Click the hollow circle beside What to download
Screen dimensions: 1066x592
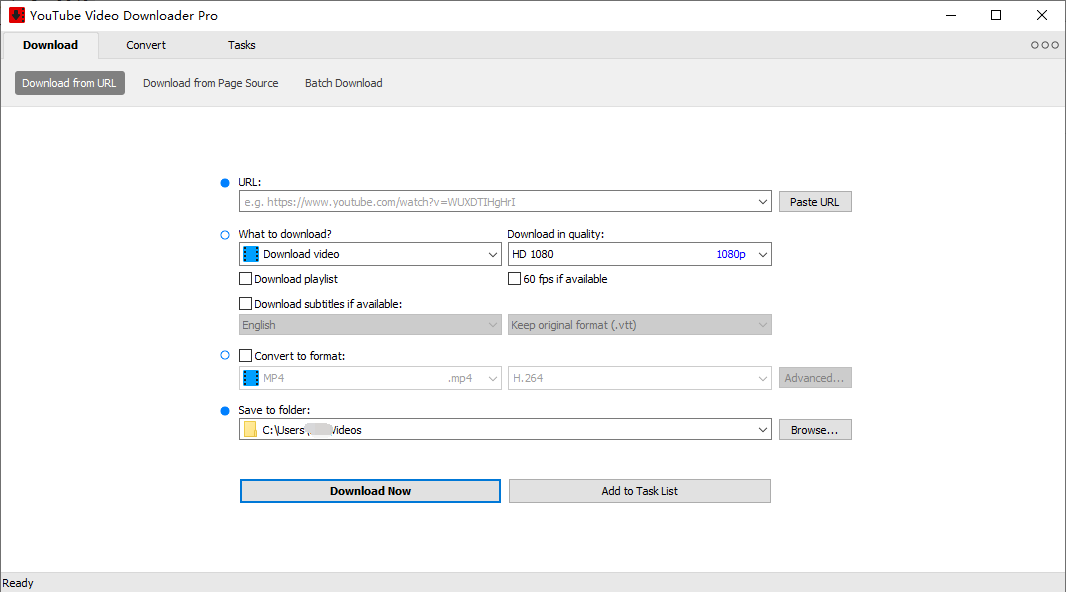[x=224, y=235]
